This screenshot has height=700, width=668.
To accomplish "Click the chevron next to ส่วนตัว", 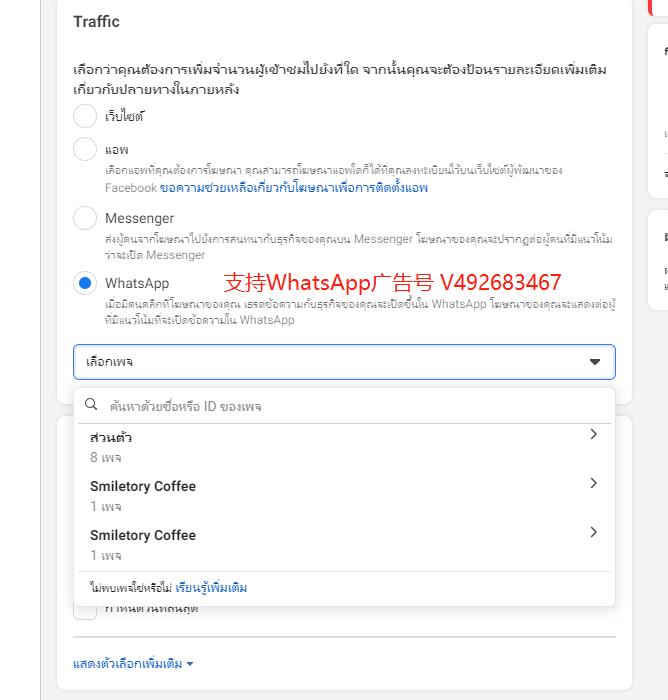I will pos(593,434).
